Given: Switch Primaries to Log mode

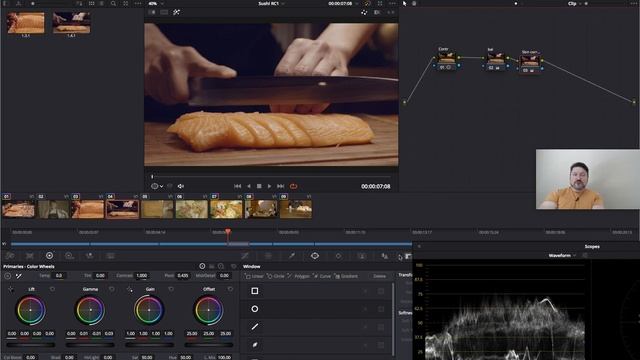Looking at the screenshot, I should pos(221,267).
